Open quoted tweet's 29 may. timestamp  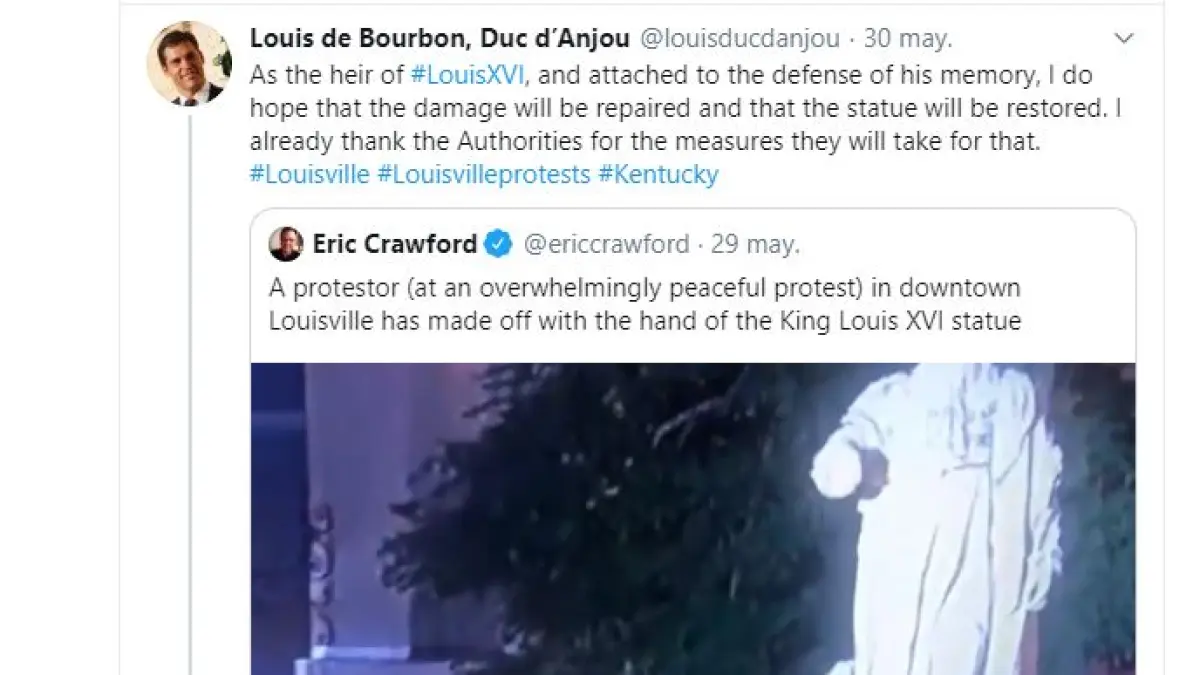click(756, 244)
